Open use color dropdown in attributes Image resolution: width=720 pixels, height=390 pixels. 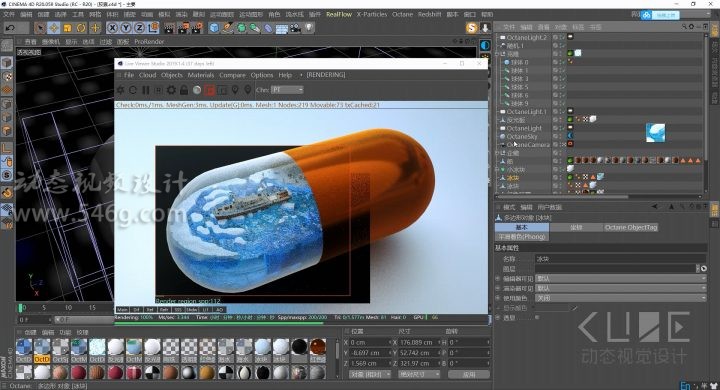[620, 298]
